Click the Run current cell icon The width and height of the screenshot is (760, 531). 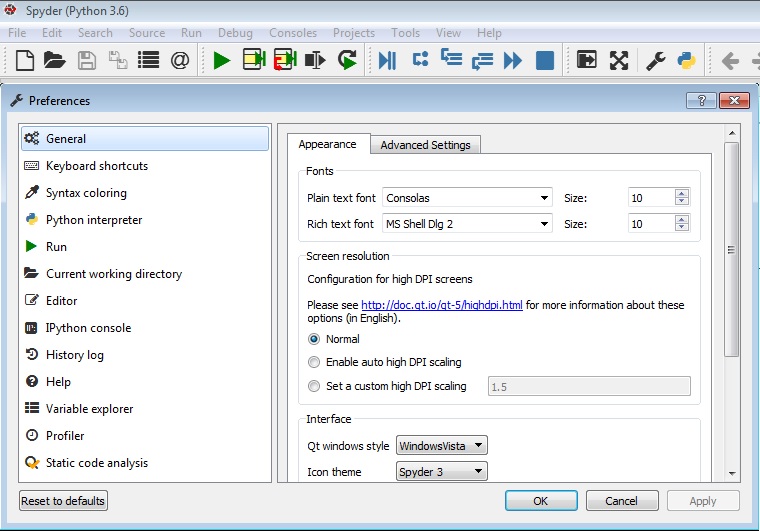point(254,60)
